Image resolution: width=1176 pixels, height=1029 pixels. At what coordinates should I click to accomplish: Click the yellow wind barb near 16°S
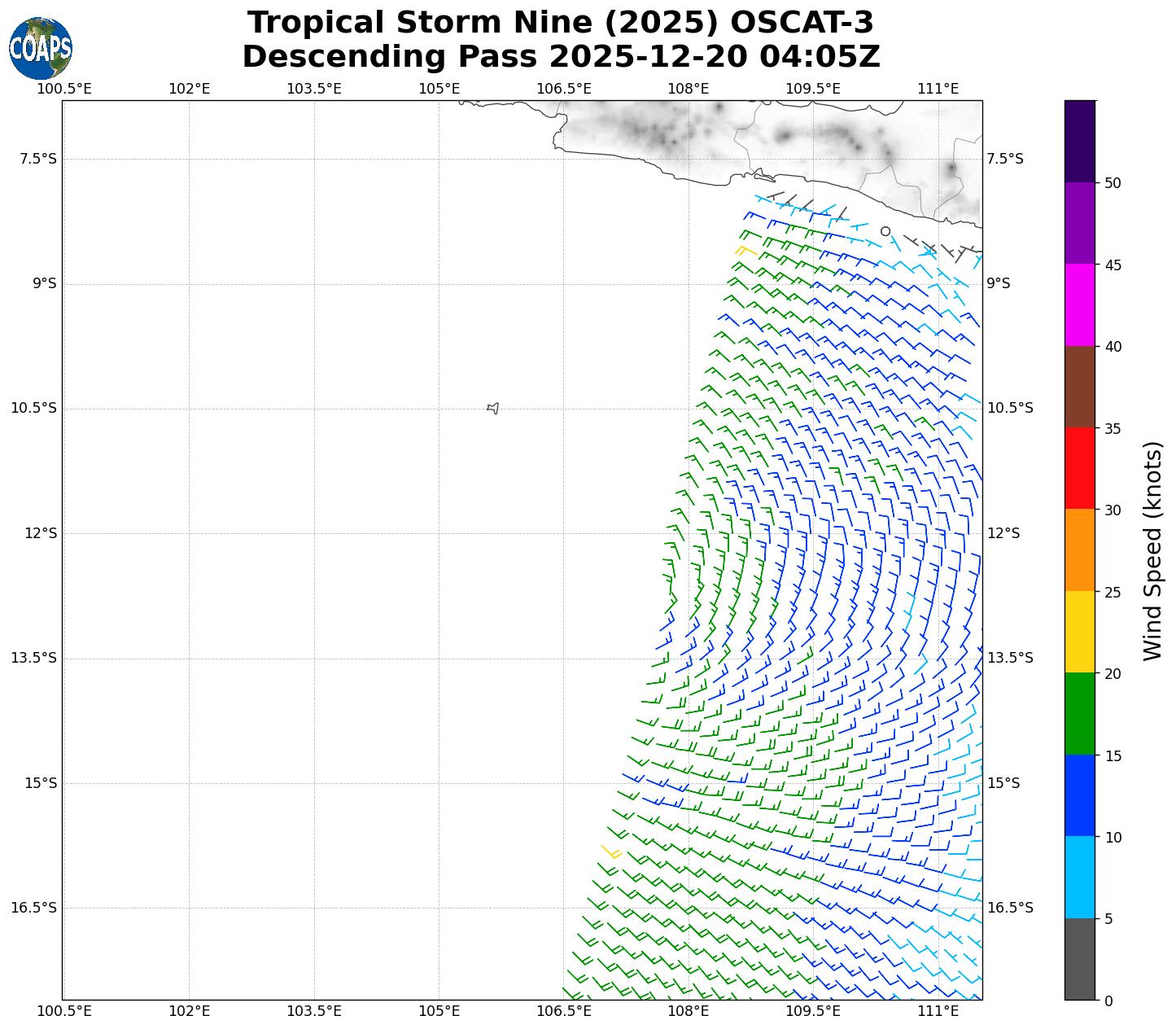611,852
